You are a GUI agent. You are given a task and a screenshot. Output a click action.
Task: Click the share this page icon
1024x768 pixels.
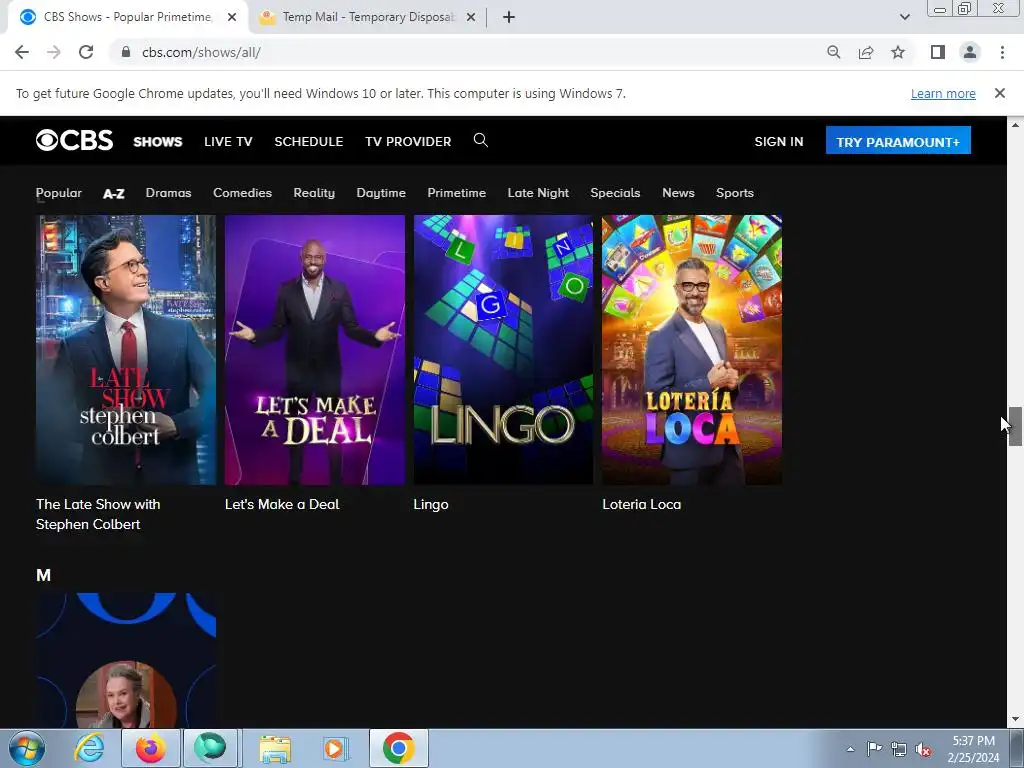click(x=866, y=52)
